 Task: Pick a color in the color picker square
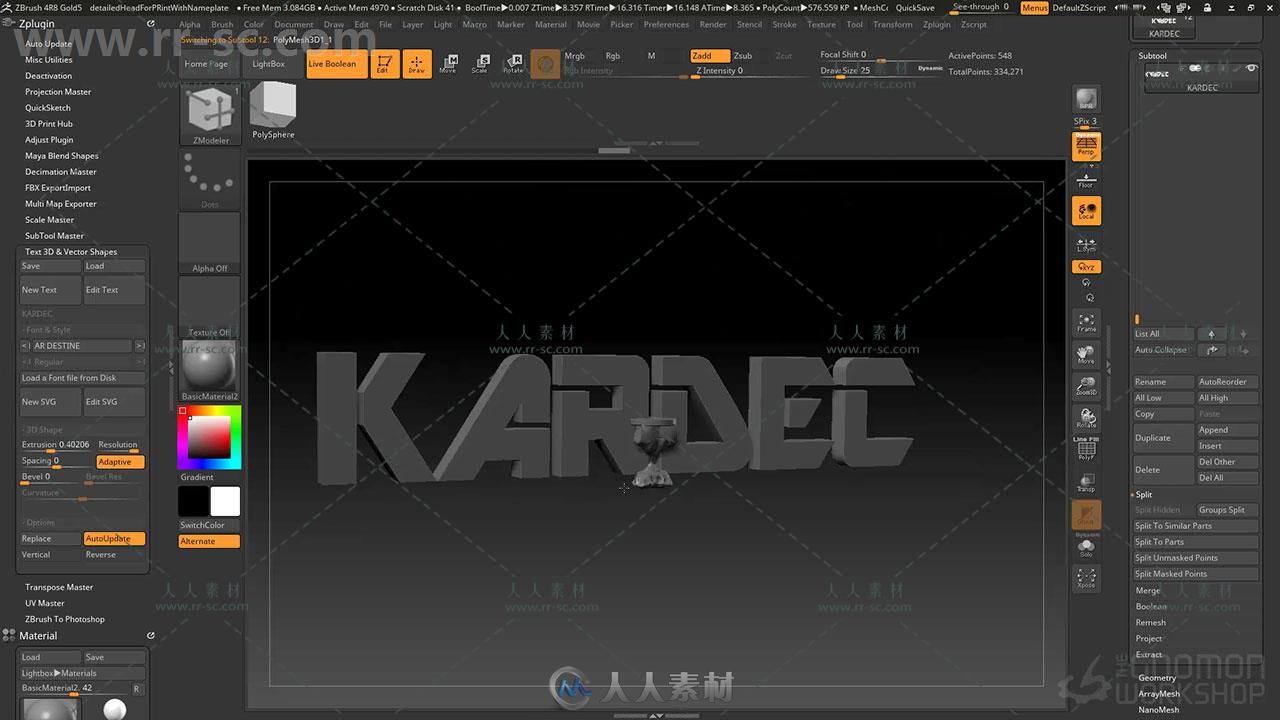coord(210,436)
